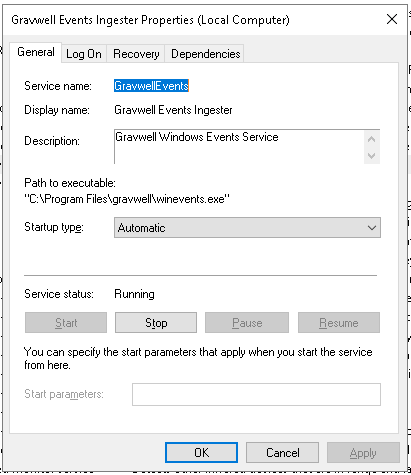411x475 pixels.
Task: Confirm with the OK button
Action: click(201, 453)
